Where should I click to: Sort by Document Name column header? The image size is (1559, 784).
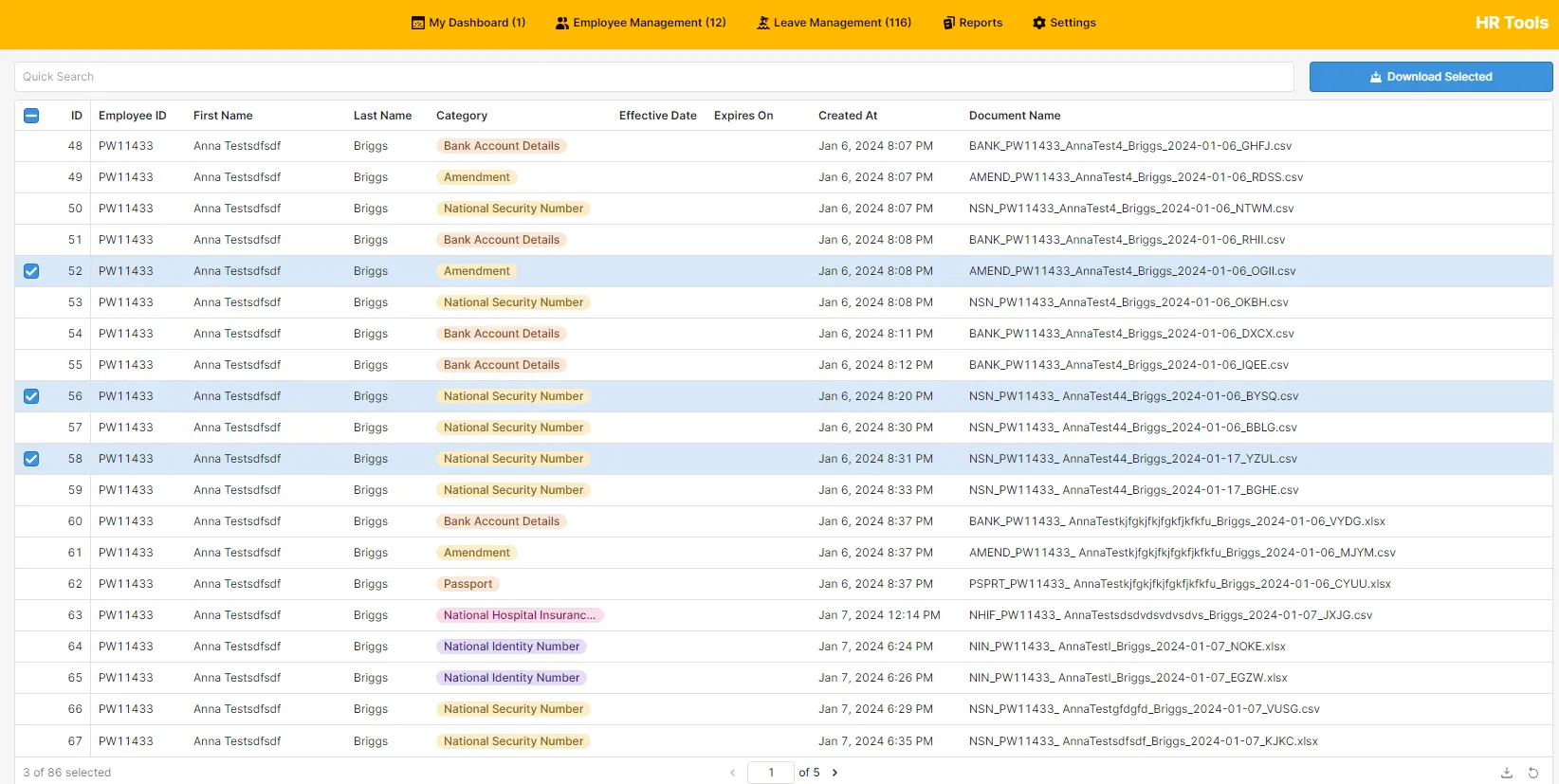[1015, 116]
